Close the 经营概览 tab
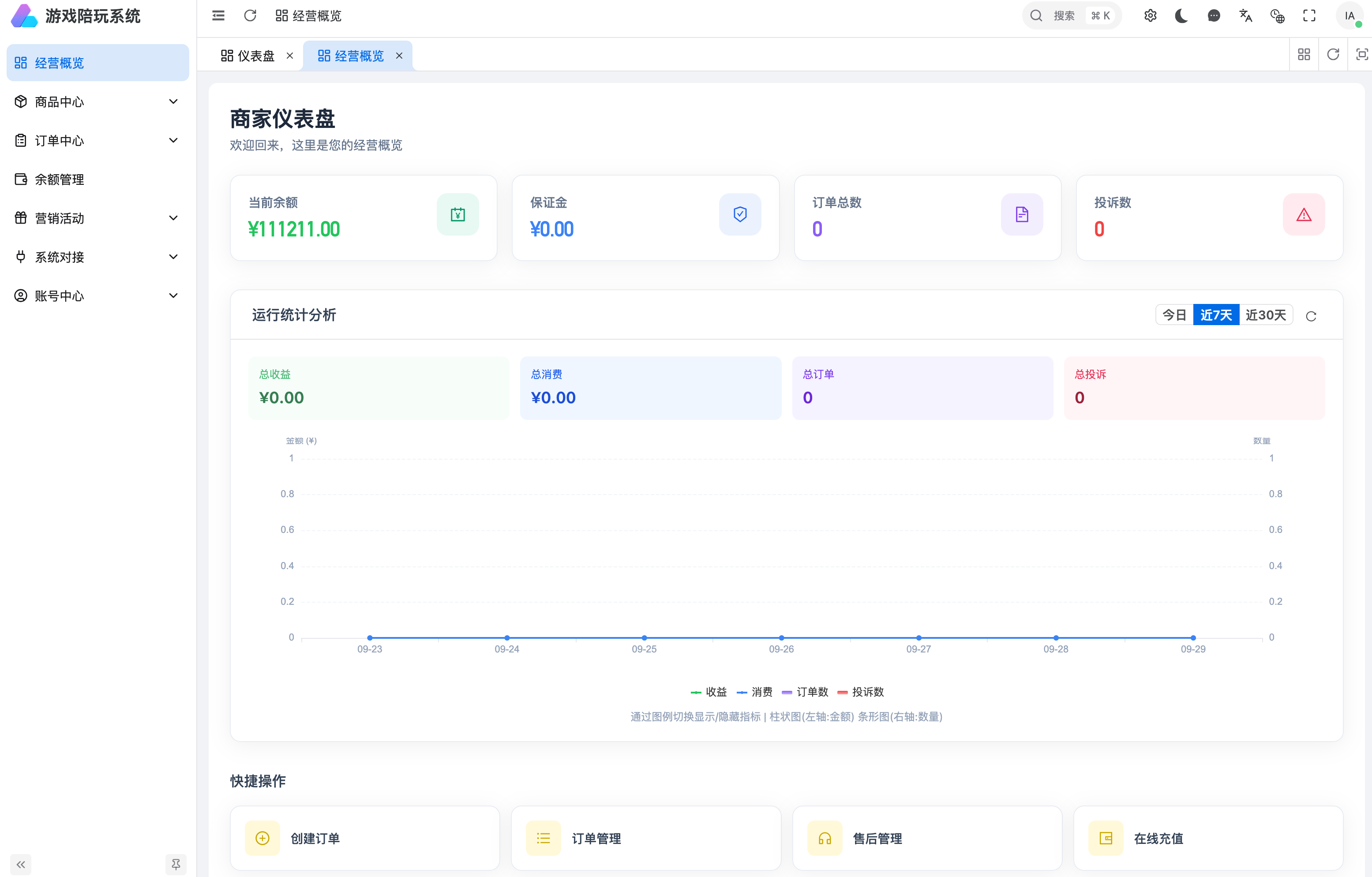The width and height of the screenshot is (1372, 877). click(399, 55)
